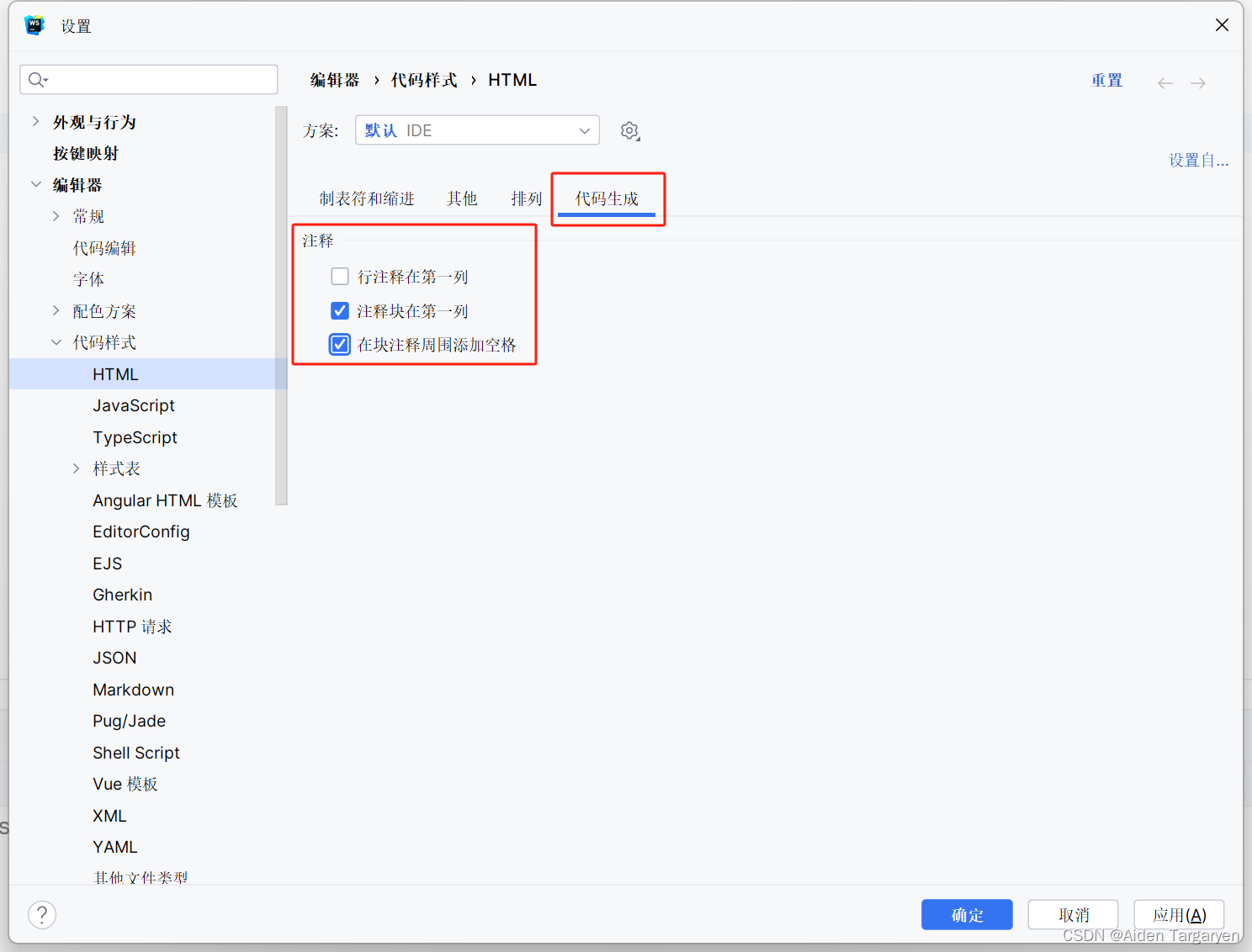Expand the 配色方案 tree node
This screenshot has height=952, width=1252.
(56, 311)
